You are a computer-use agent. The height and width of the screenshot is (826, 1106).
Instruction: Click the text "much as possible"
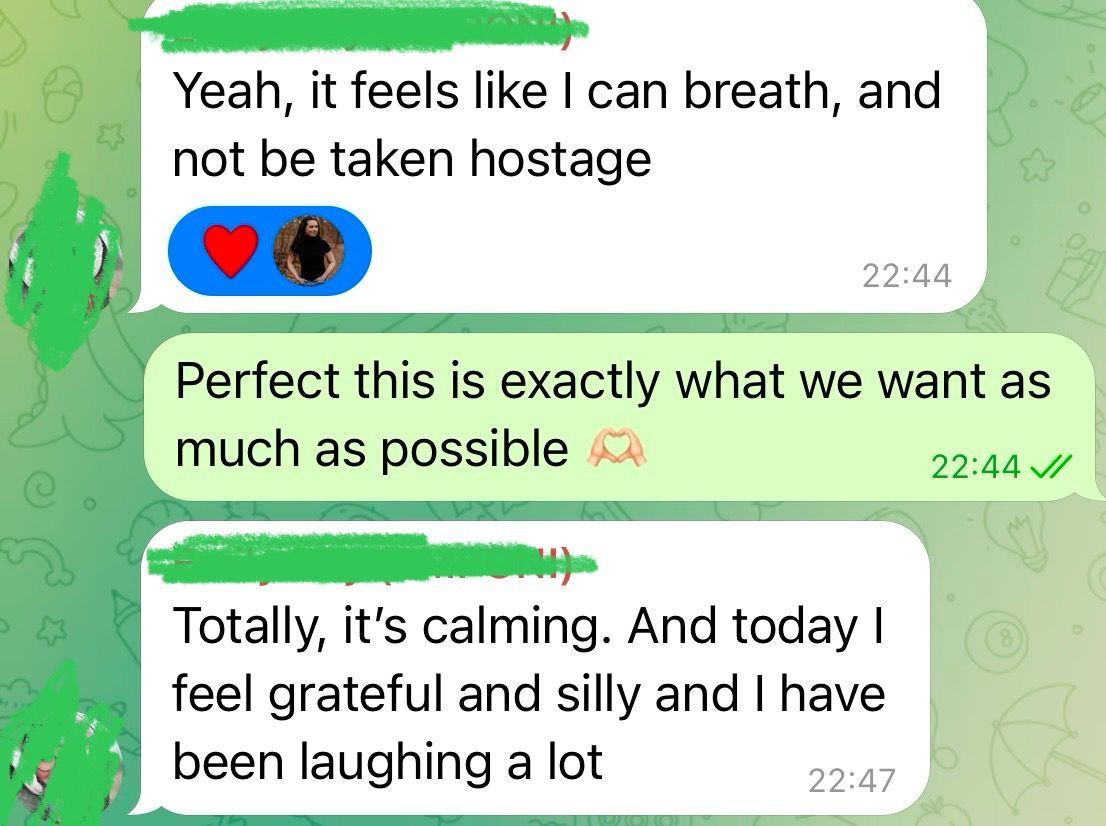(372, 449)
